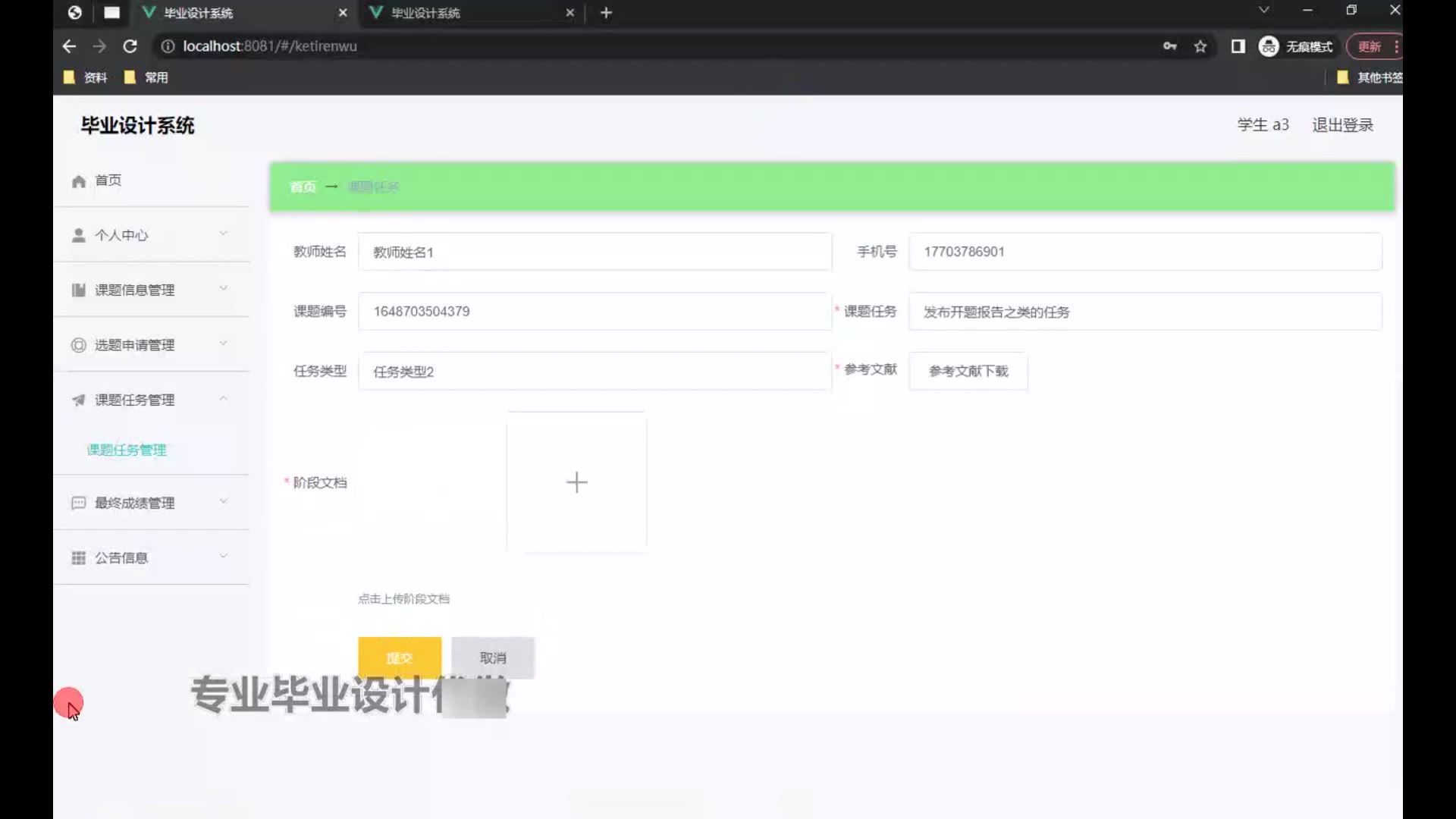Click the 课题任务 input field
This screenshot has height=819, width=1456.
(x=1145, y=312)
